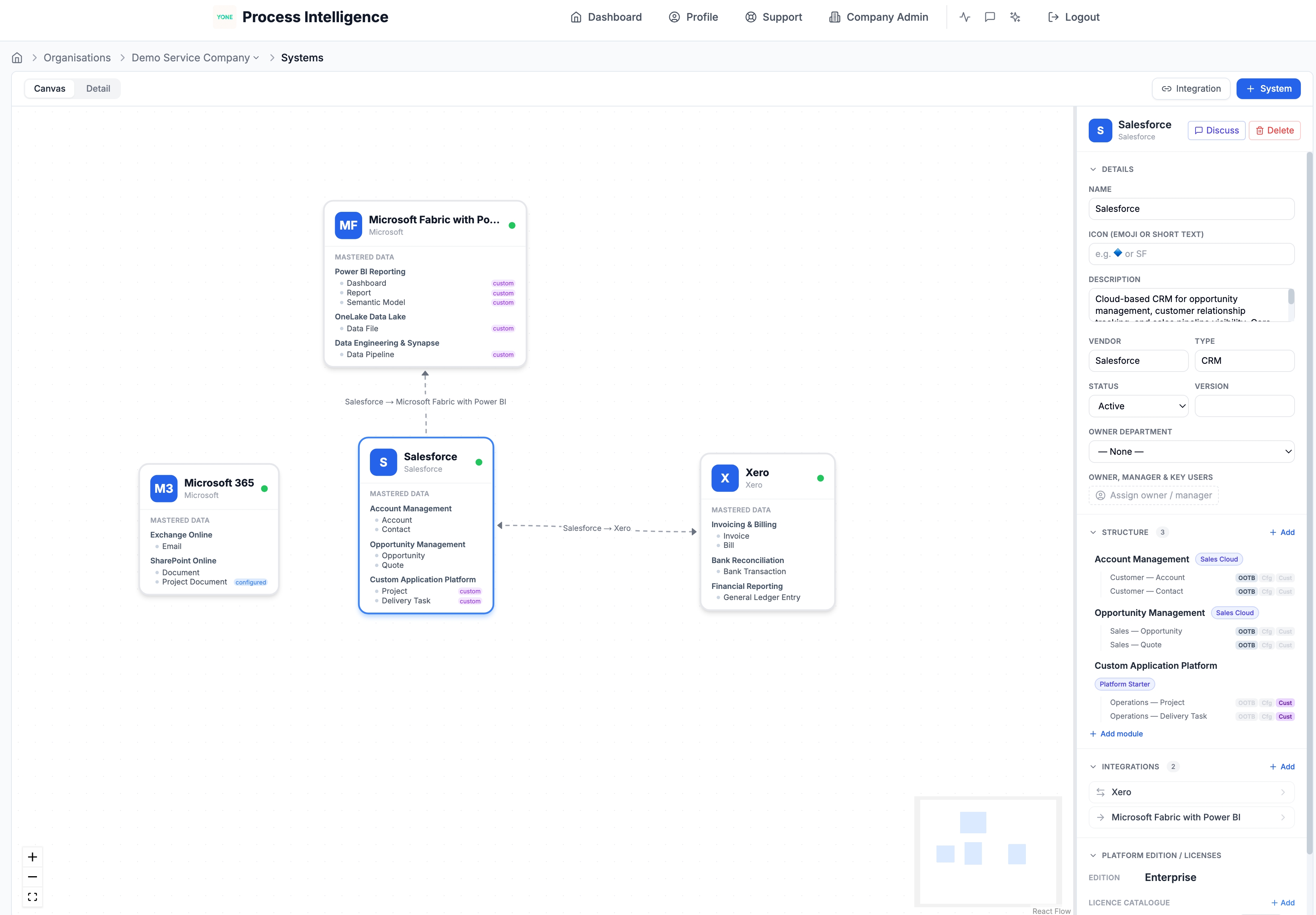Image resolution: width=1316 pixels, height=915 pixels.
Task: Click the Logout button
Action: [1074, 17]
